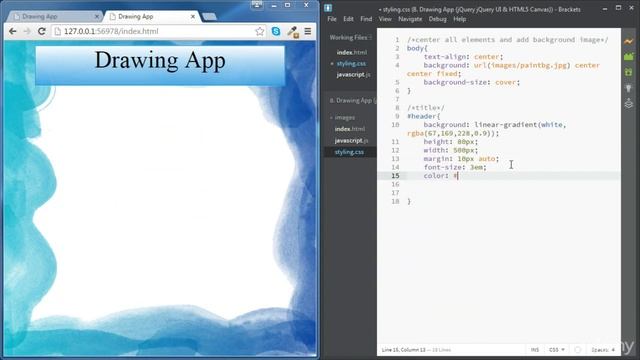Select styling.css in Working Files
This screenshot has width=640, height=360.
point(351,64)
